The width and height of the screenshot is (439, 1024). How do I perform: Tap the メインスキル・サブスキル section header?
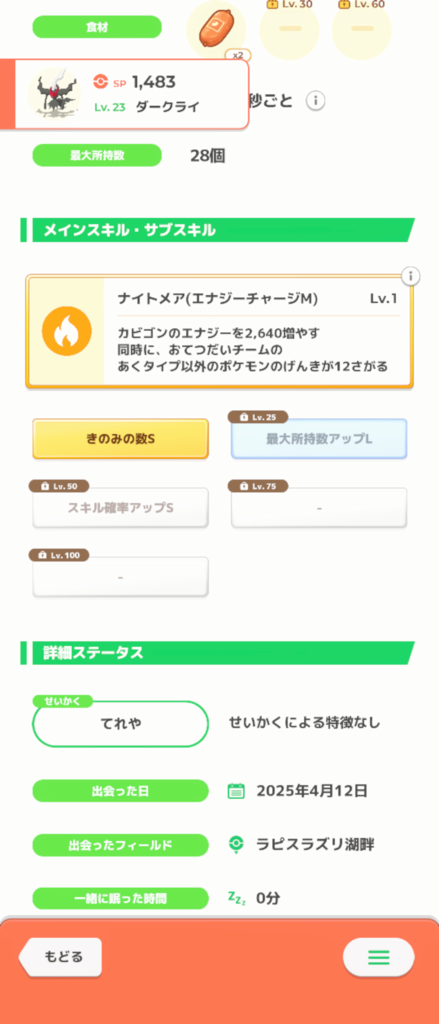click(x=218, y=230)
